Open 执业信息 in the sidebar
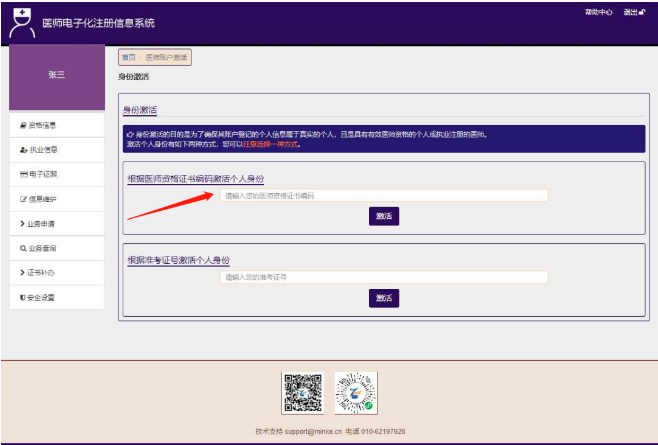This screenshot has height=445, width=658. 40,150
